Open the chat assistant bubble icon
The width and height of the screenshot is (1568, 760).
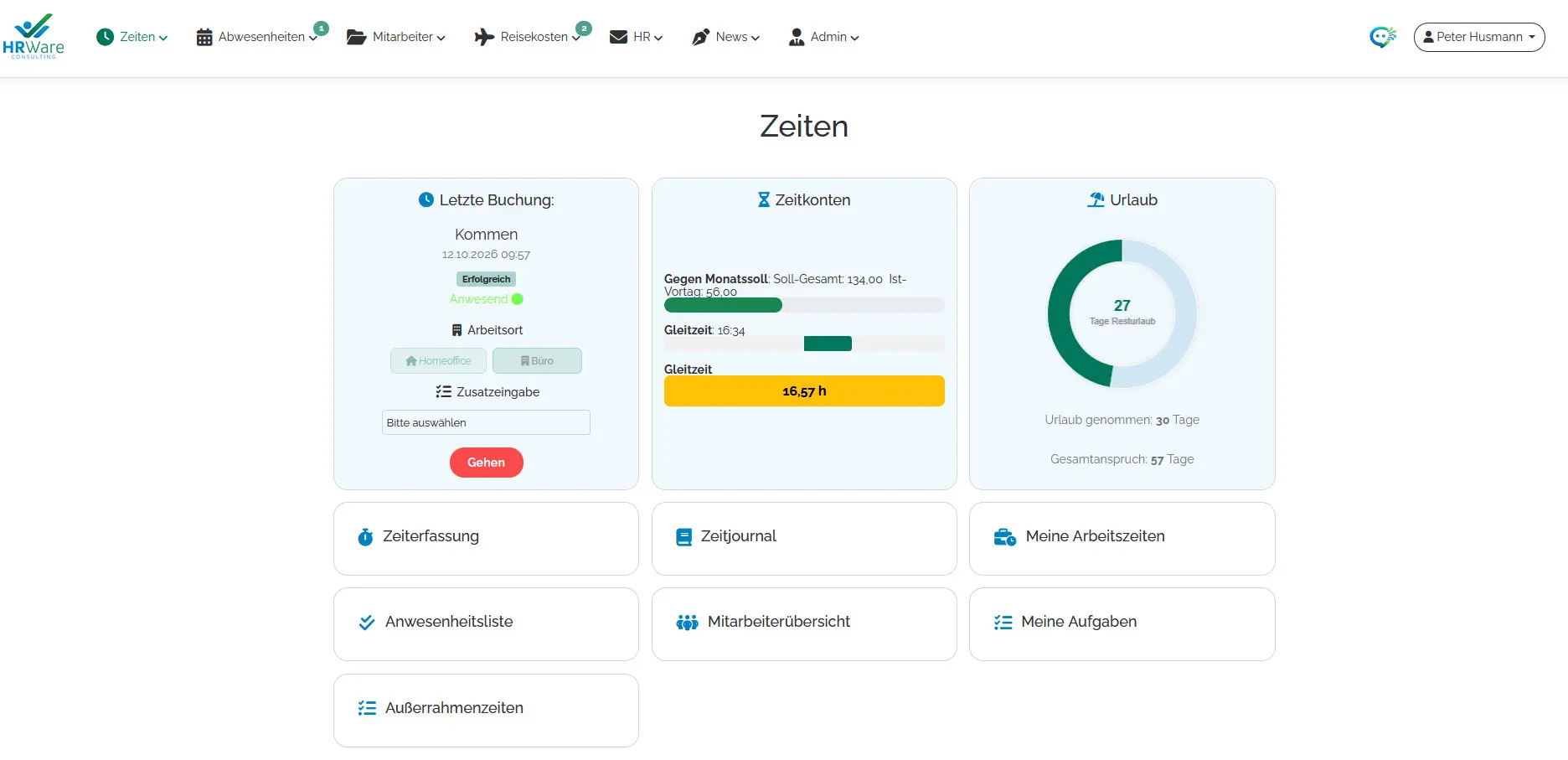(x=1383, y=37)
